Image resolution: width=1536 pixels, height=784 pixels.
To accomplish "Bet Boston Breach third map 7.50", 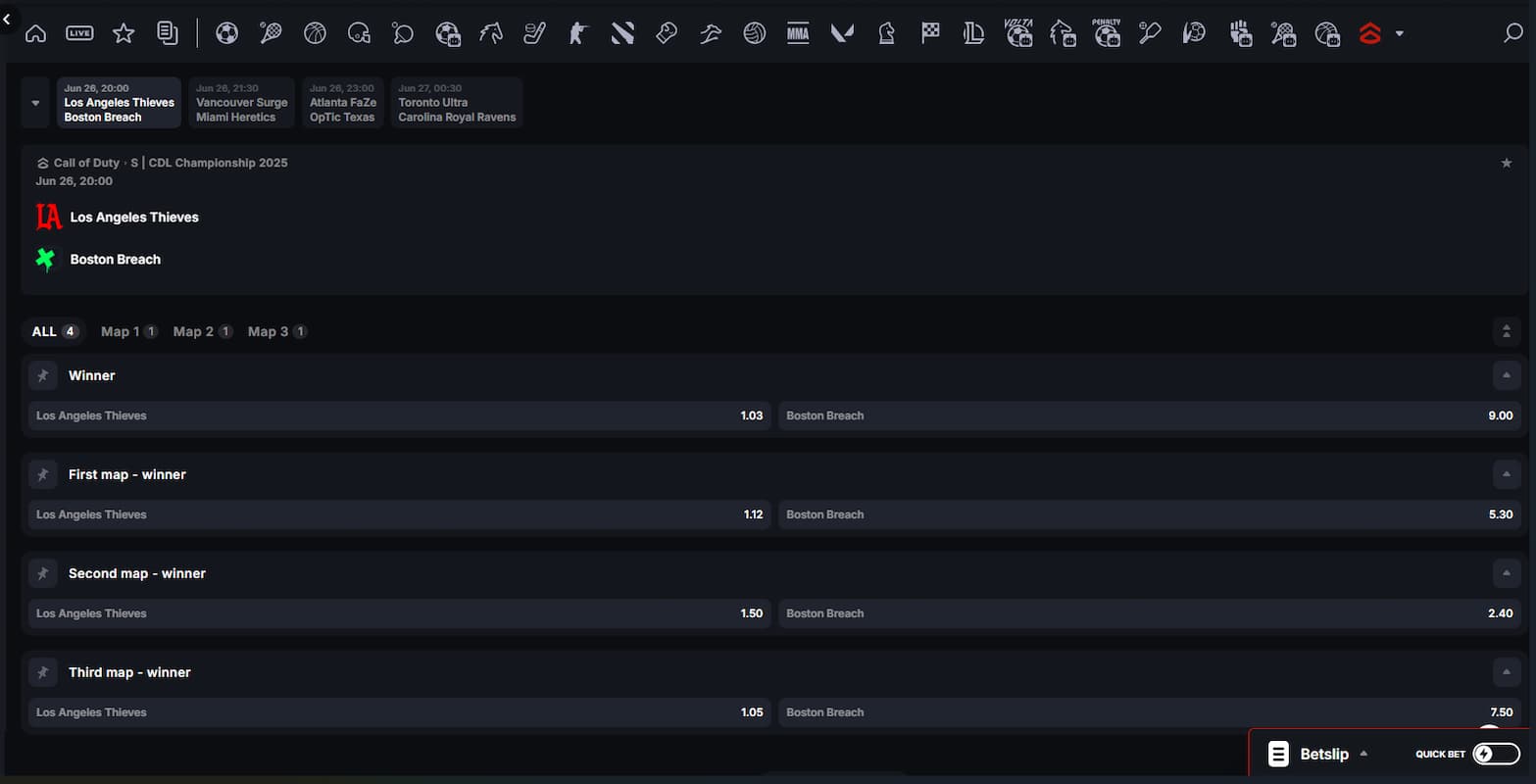I will 1150,712.
